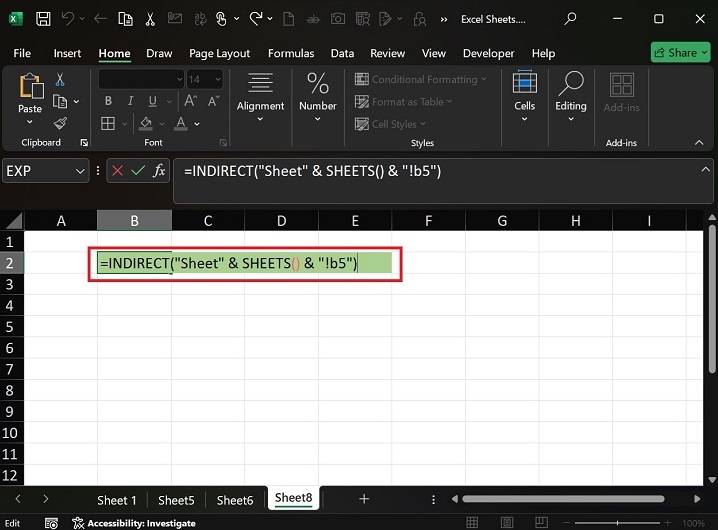Toggle Italic formatting
This screenshot has width=718, height=530.
(x=128, y=102)
